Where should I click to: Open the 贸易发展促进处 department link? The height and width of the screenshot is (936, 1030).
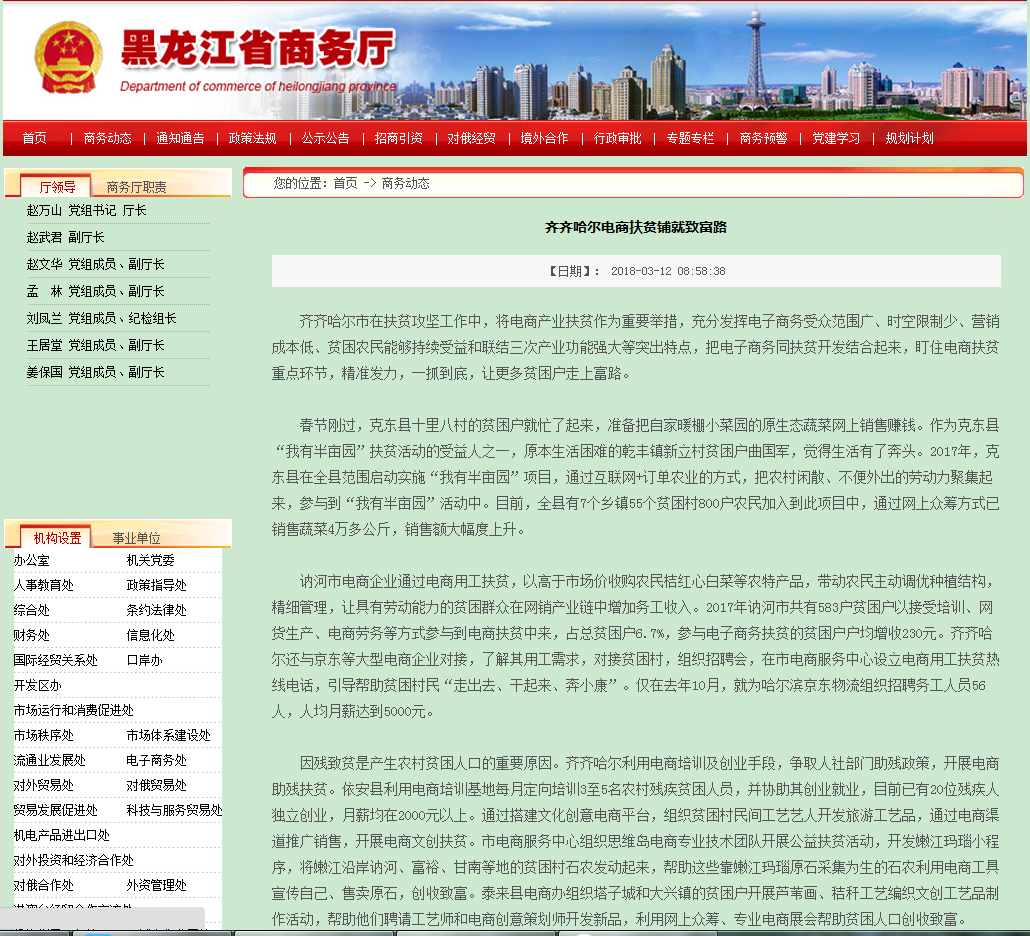click(55, 810)
